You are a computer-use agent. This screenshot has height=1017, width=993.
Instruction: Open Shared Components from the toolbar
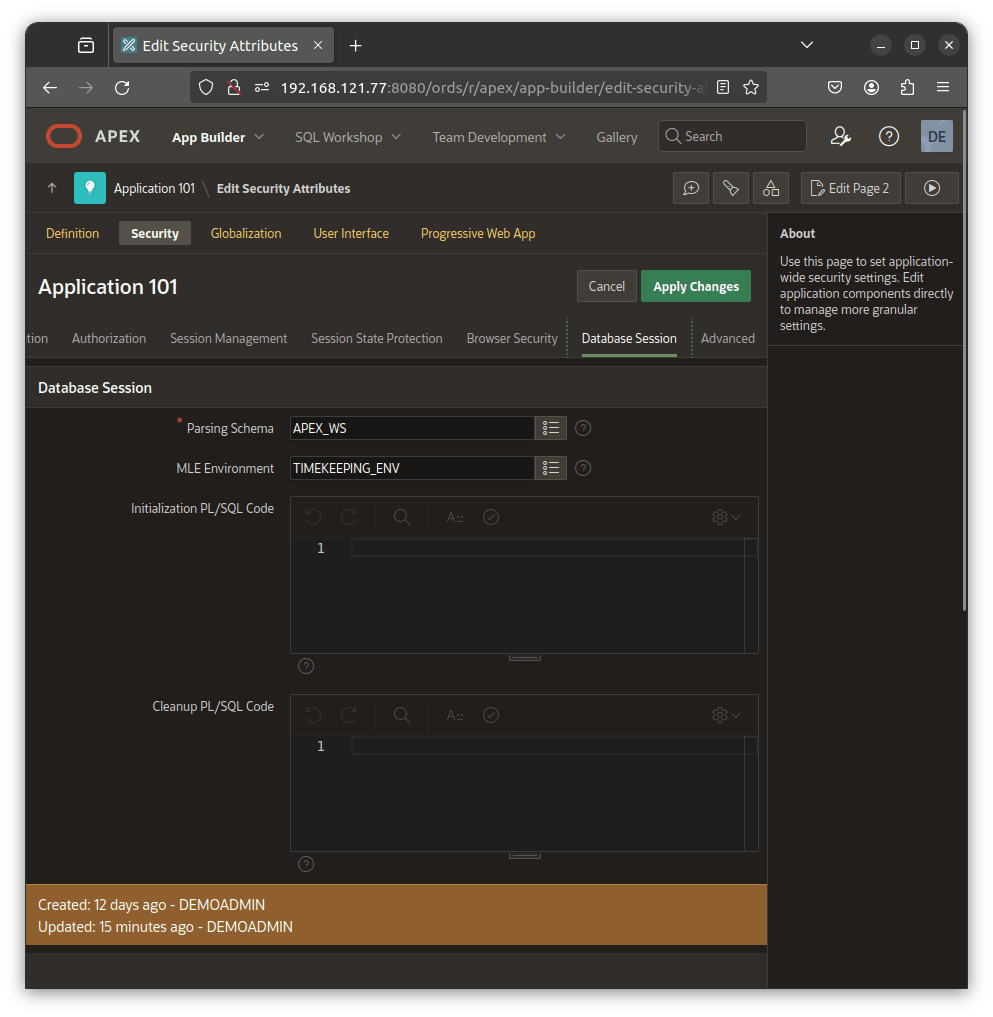771,188
